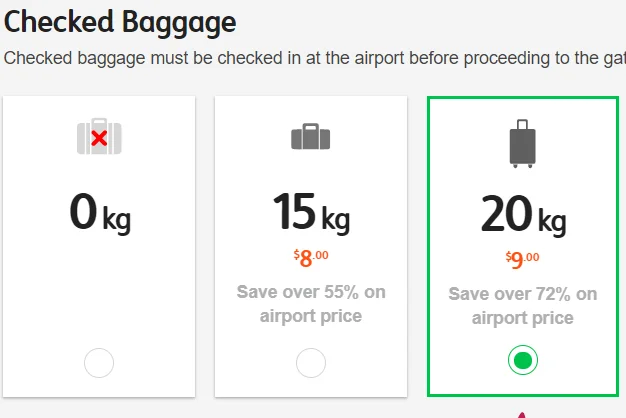Click the '0 kg' weight label
The height and width of the screenshot is (418, 626).
[x=99, y=213]
